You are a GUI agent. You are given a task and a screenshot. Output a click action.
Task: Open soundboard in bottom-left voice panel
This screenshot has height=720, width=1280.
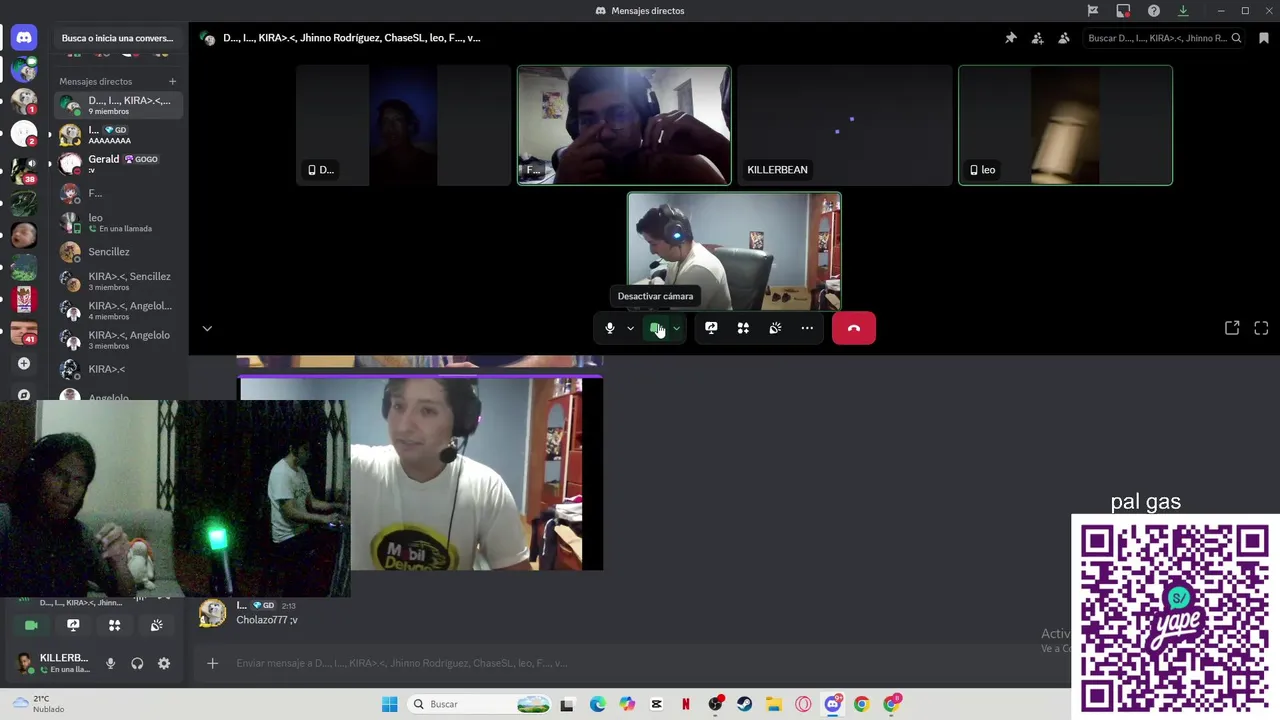tap(156, 625)
